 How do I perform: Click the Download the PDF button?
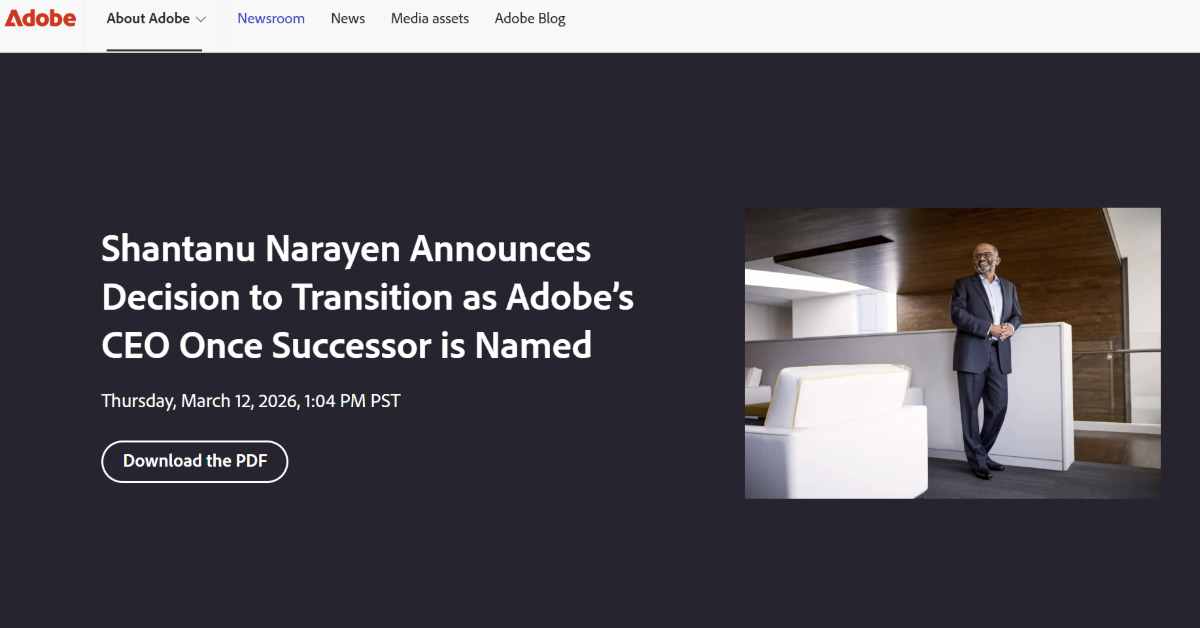pyautogui.click(x=194, y=461)
